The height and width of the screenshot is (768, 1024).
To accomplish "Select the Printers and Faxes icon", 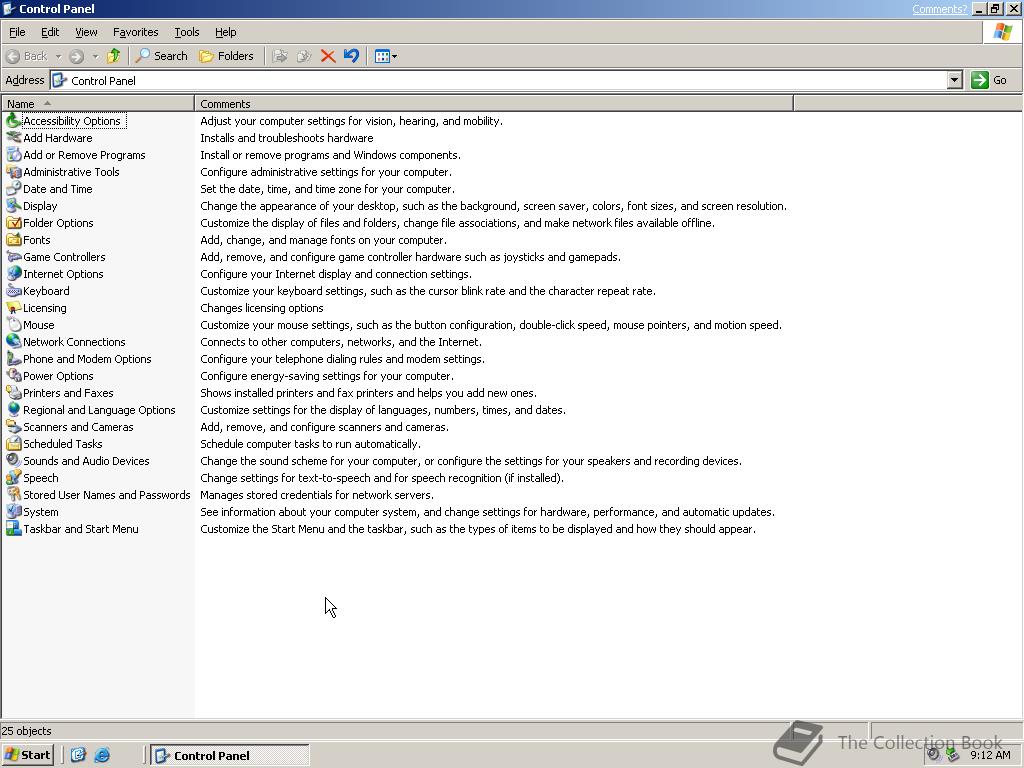I will [13, 392].
